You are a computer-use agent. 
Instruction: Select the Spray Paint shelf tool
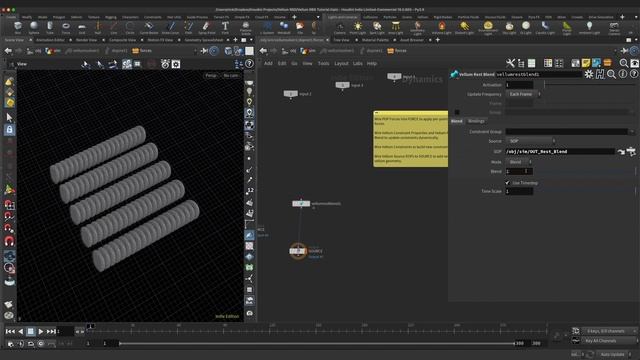207,28
